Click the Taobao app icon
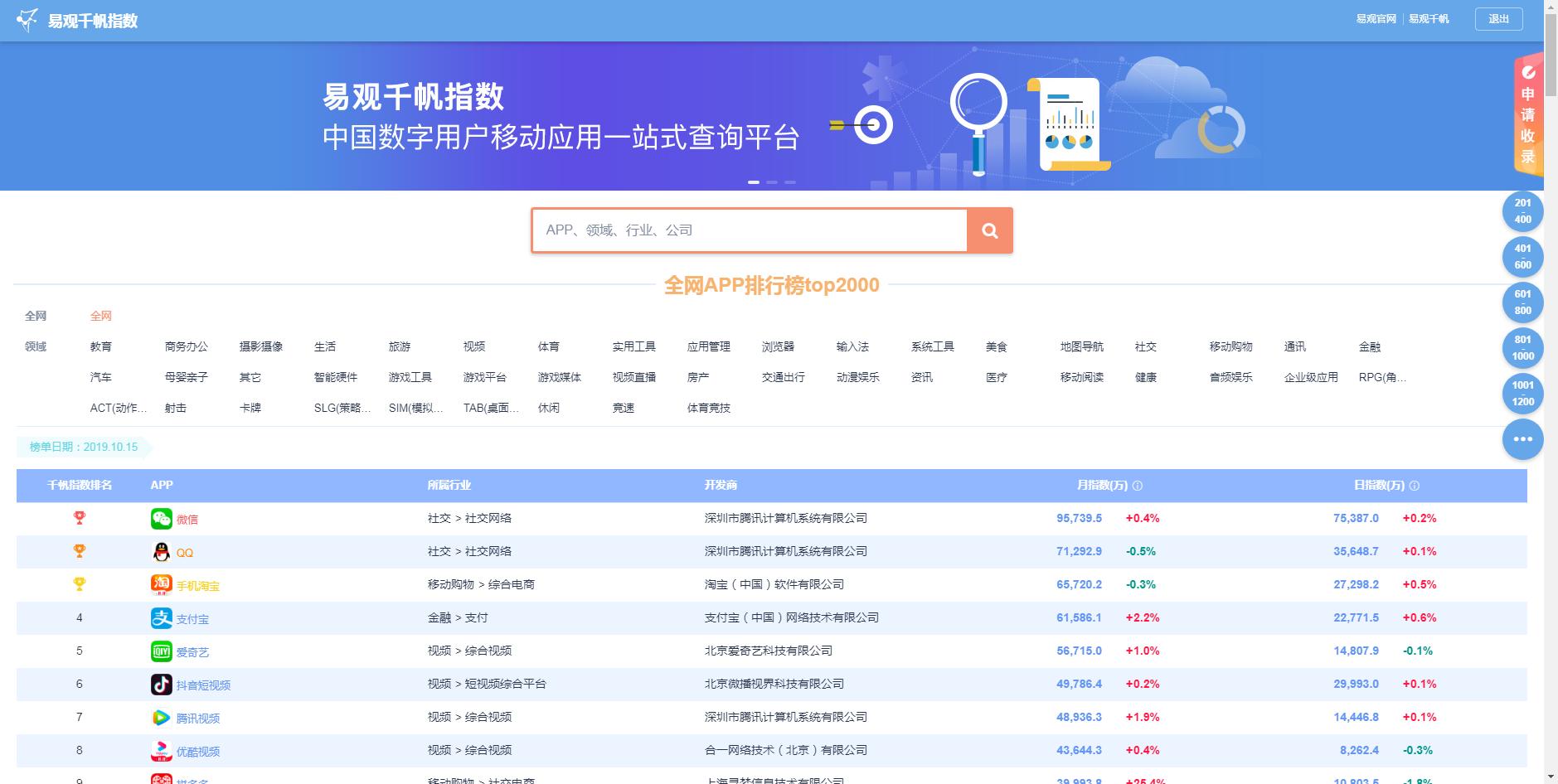 tap(161, 584)
